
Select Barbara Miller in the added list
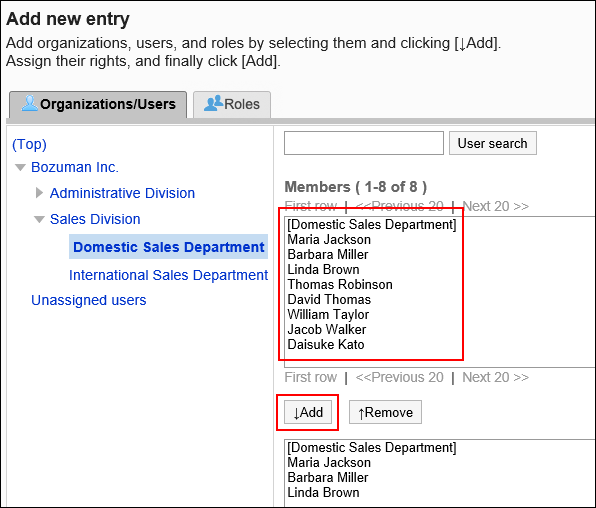(328, 478)
